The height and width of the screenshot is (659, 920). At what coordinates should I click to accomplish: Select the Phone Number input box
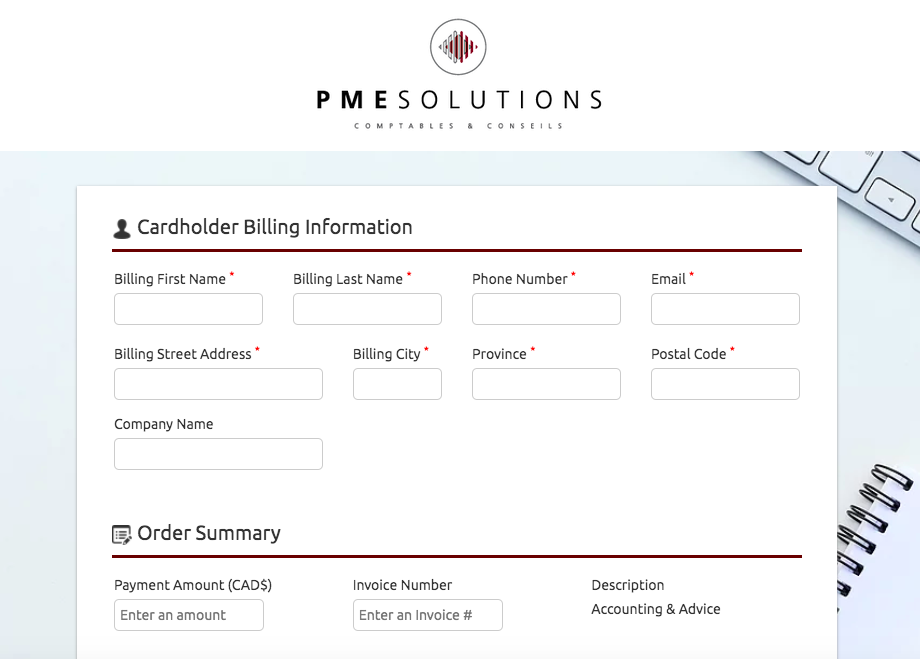pos(546,309)
